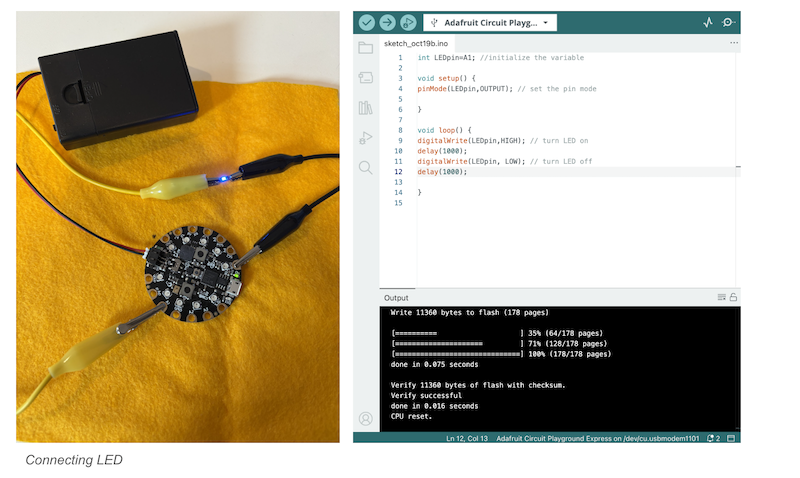Open the Serial Monitor
The image size is (800, 478).
pos(729,22)
